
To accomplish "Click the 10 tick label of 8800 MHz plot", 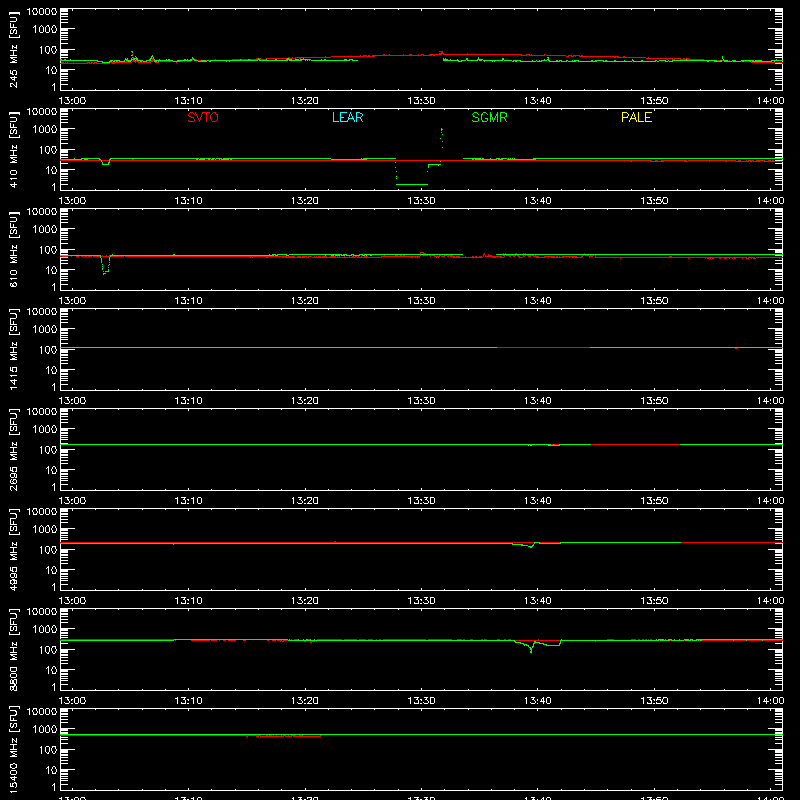I will (x=51, y=670).
